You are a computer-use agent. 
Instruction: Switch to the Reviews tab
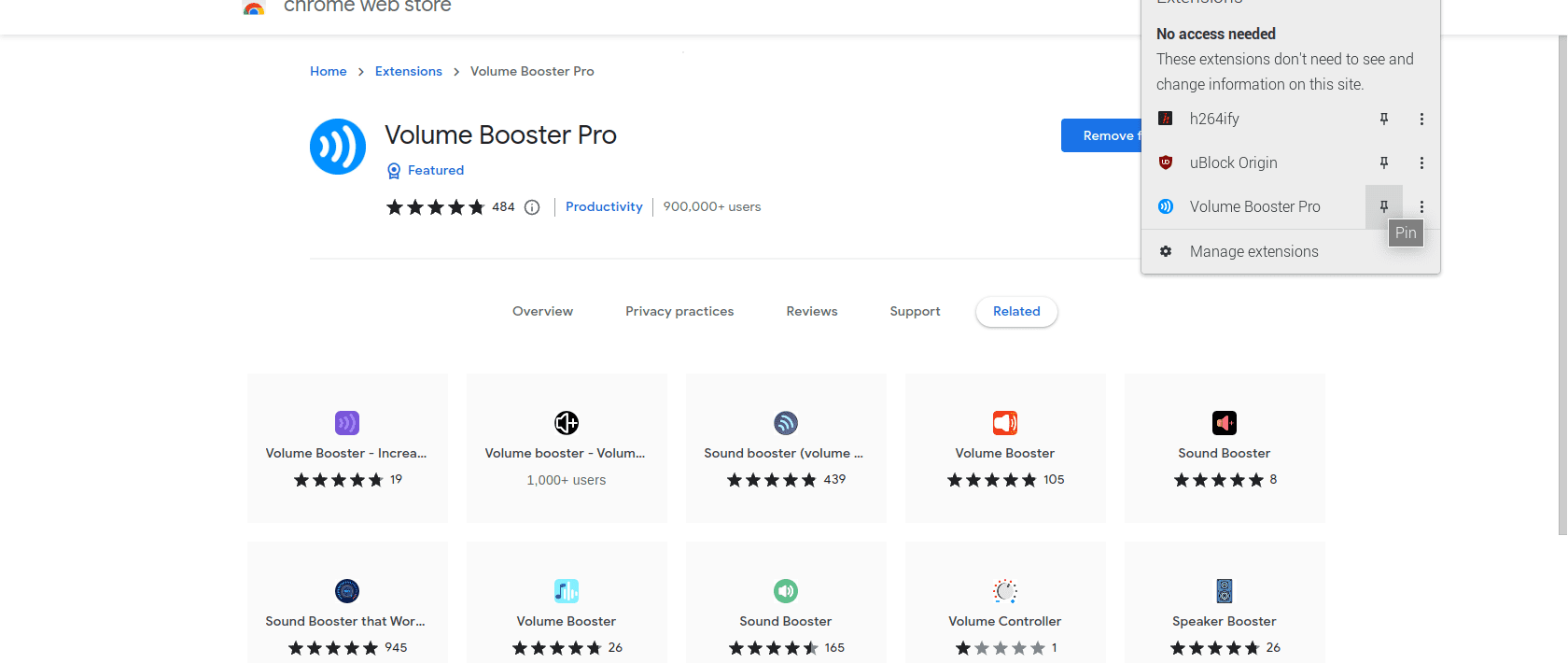[812, 312]
